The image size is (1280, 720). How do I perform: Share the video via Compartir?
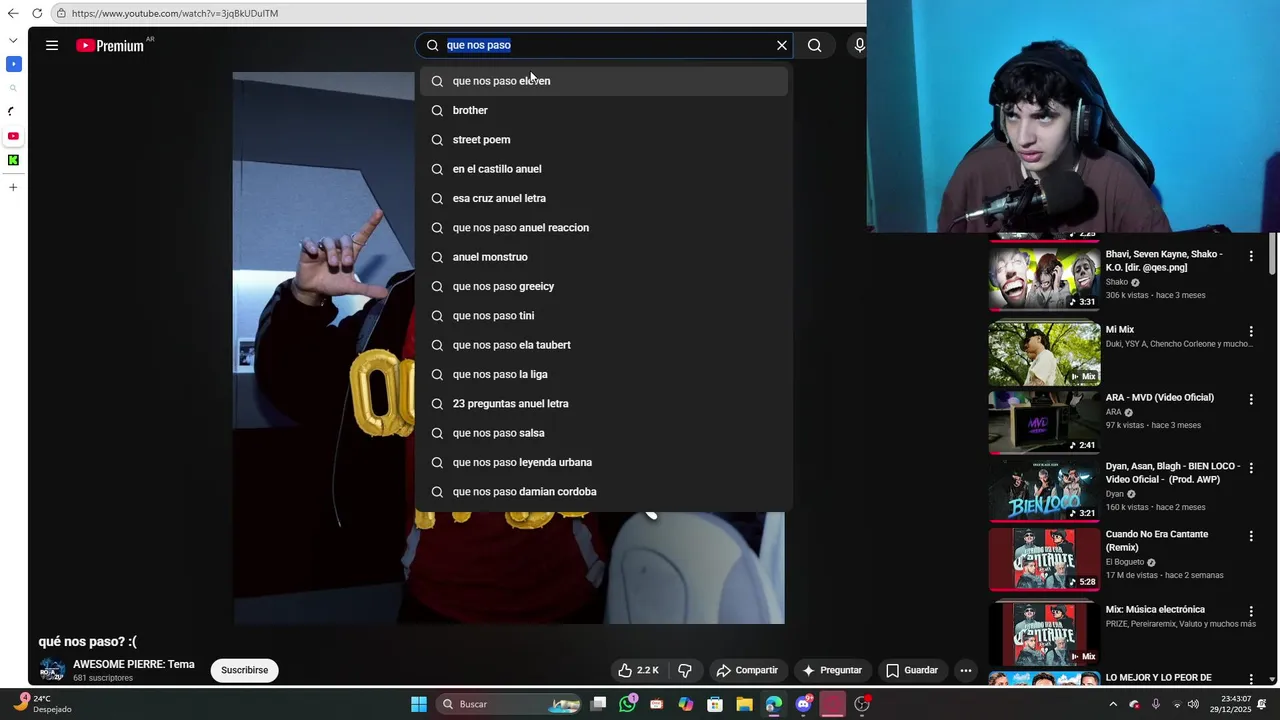pyautogui.click(x=747, y=670)
